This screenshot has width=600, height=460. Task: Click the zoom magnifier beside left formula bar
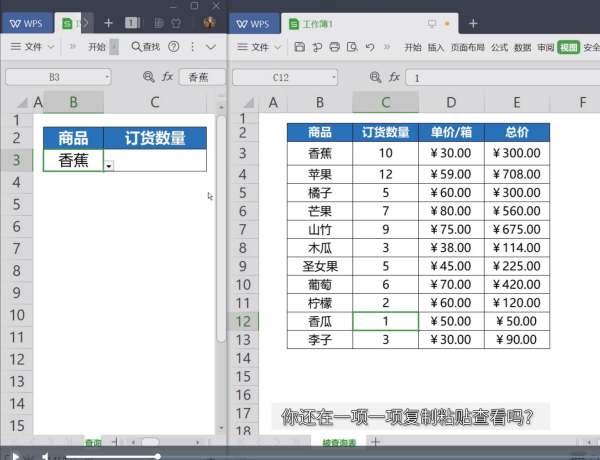[x=149, y=76]
